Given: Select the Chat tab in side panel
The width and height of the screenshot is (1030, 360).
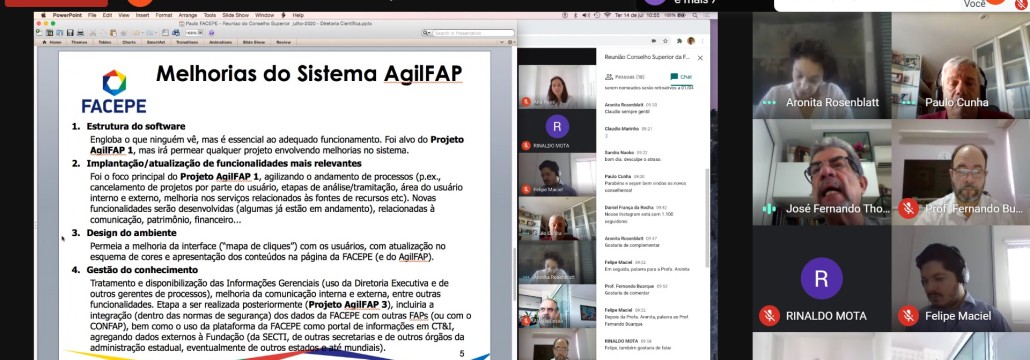Looking at the screenshot, I should (x=681, y=76).
